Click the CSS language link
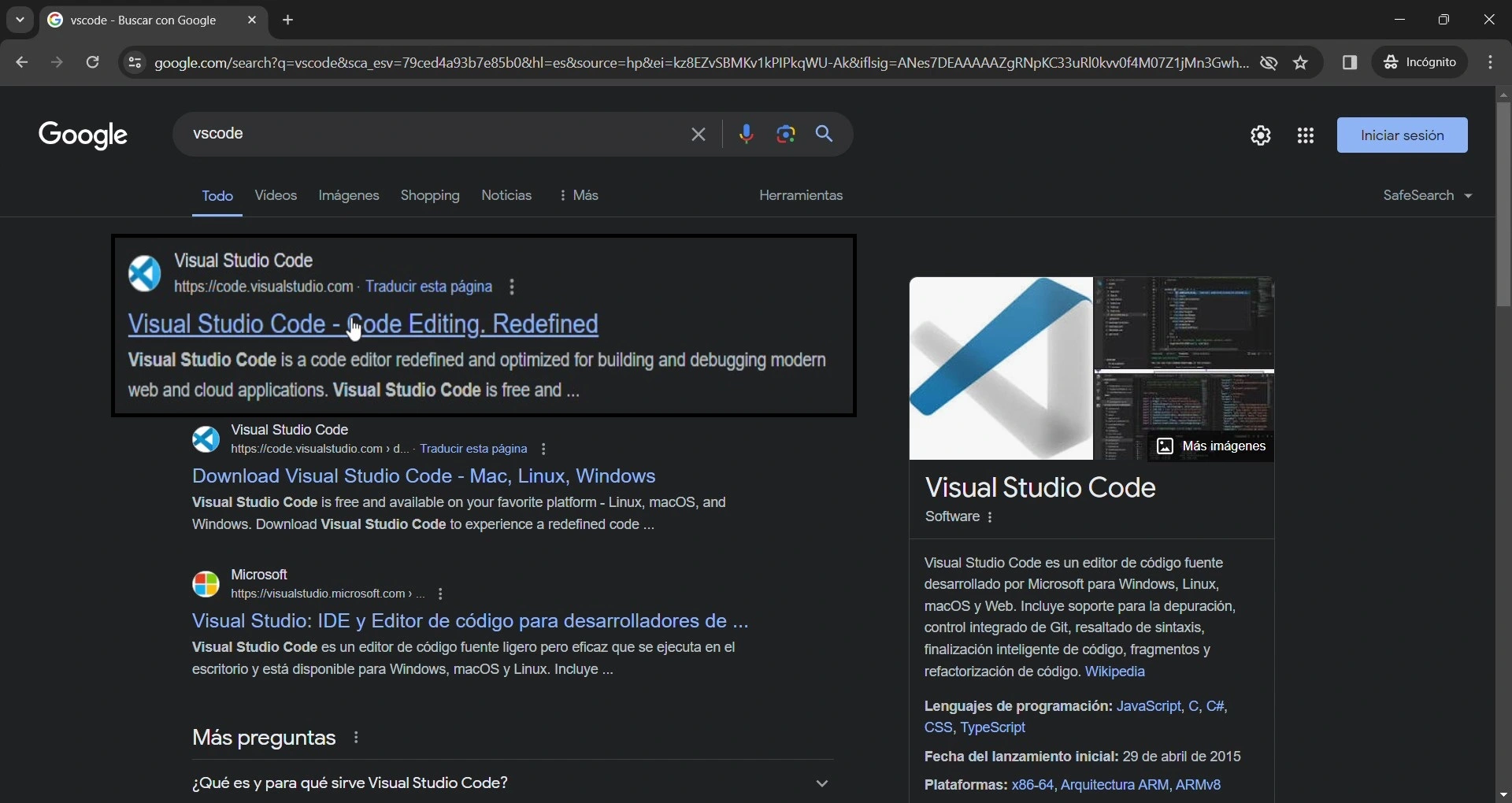The image size is (1512, 803). tap(938, 727)
